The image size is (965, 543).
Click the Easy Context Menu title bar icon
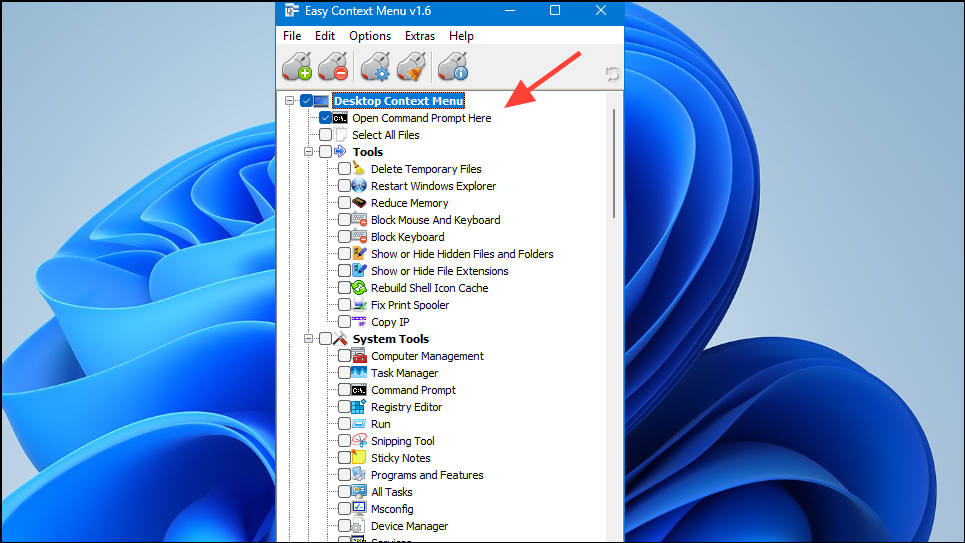point(291,10)
